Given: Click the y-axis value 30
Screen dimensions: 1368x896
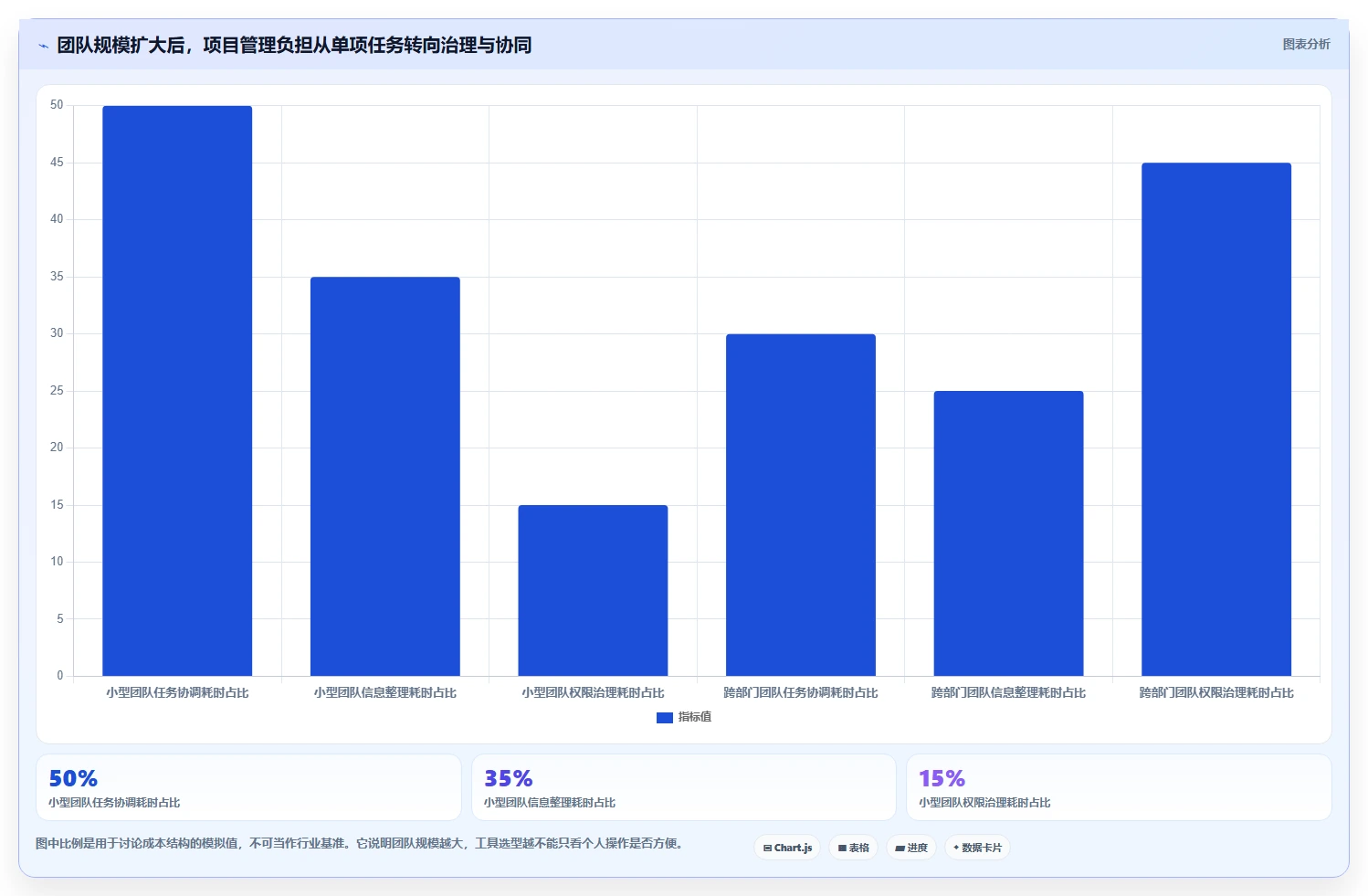Looking at the screenshot, I should coord(58,333).
